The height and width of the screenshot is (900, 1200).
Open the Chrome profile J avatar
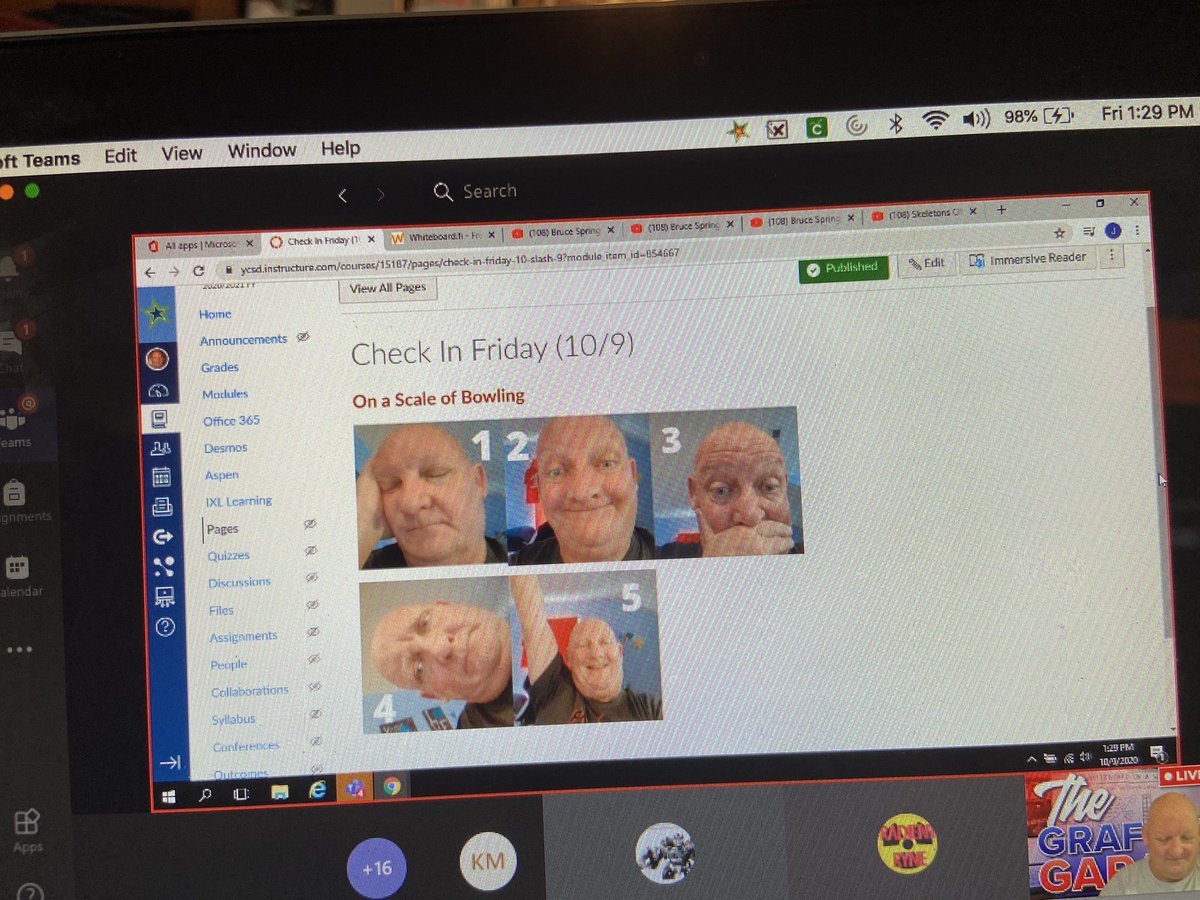[1113, 231]
